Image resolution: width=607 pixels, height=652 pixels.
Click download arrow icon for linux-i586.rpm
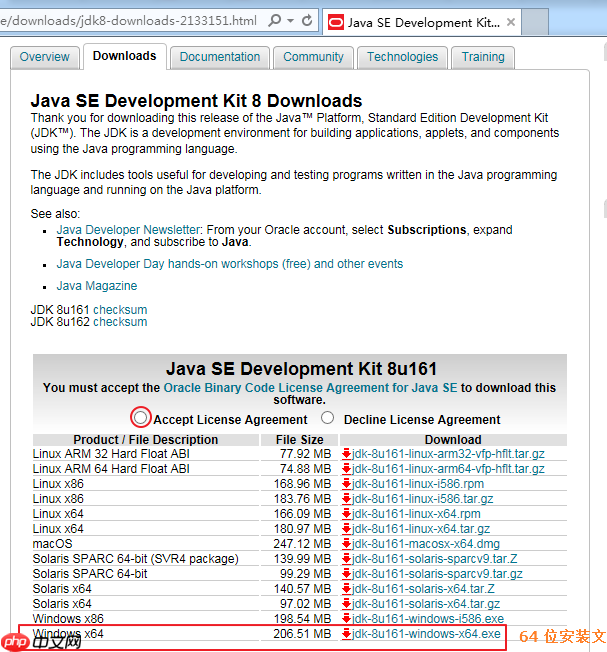[x=346, y=484]
